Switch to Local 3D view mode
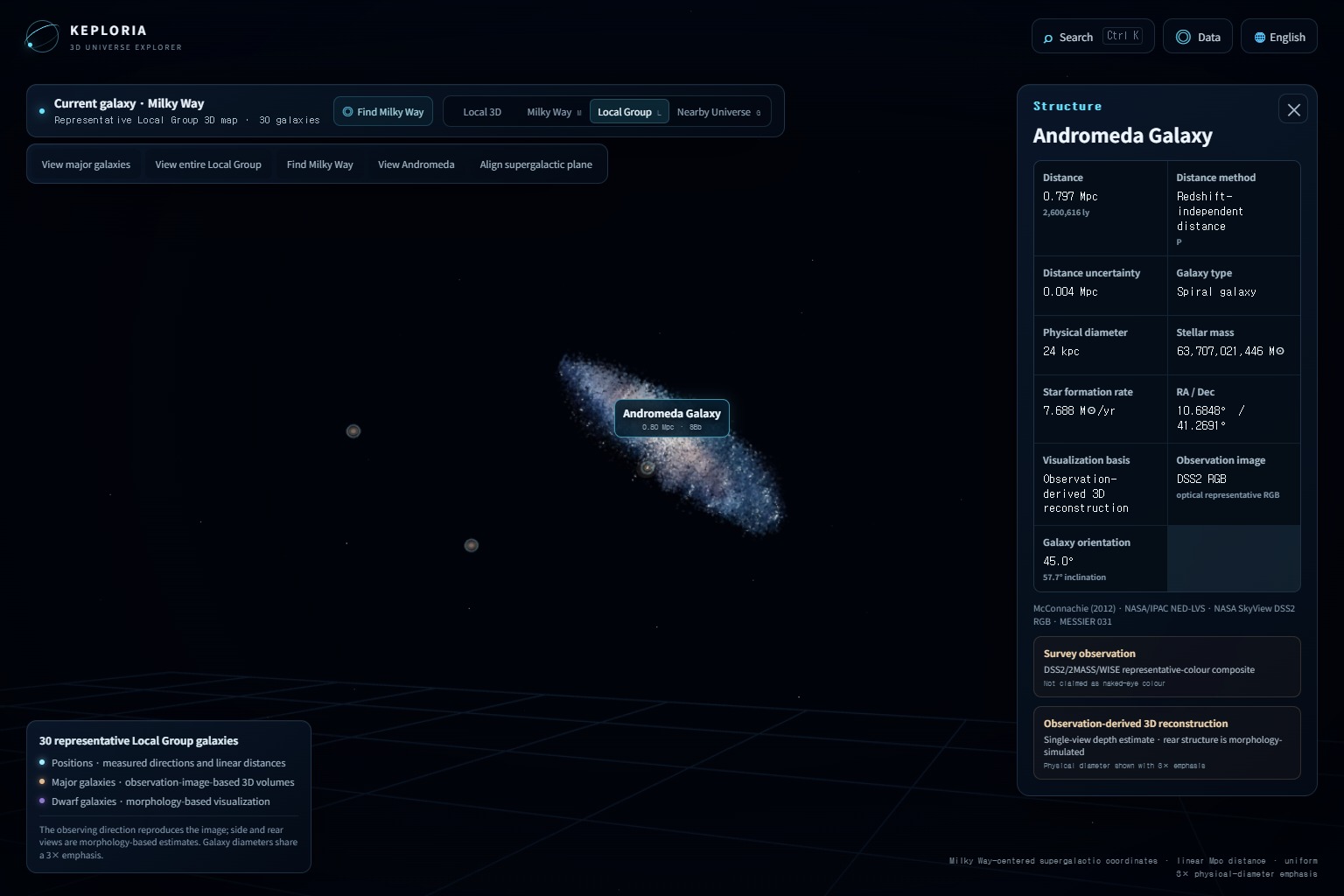Image resolution: width=1344 pixels, height=896 pixels. [x=482, y=112]
